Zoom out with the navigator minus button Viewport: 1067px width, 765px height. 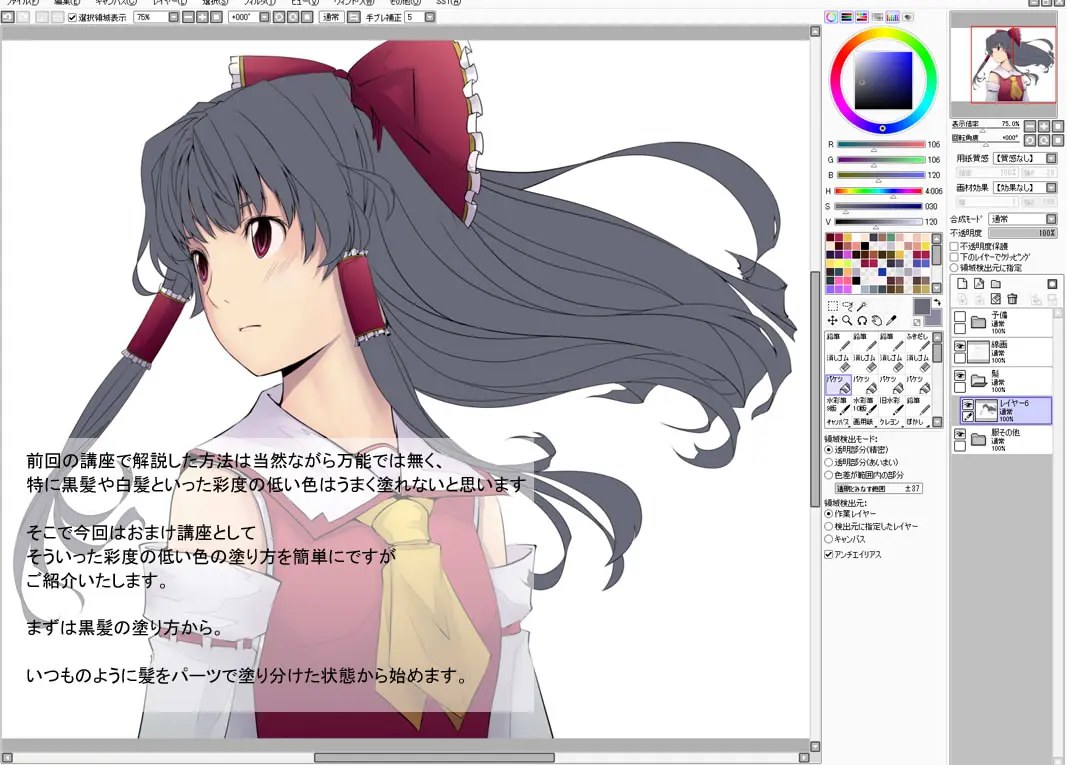coord(1030,126)
